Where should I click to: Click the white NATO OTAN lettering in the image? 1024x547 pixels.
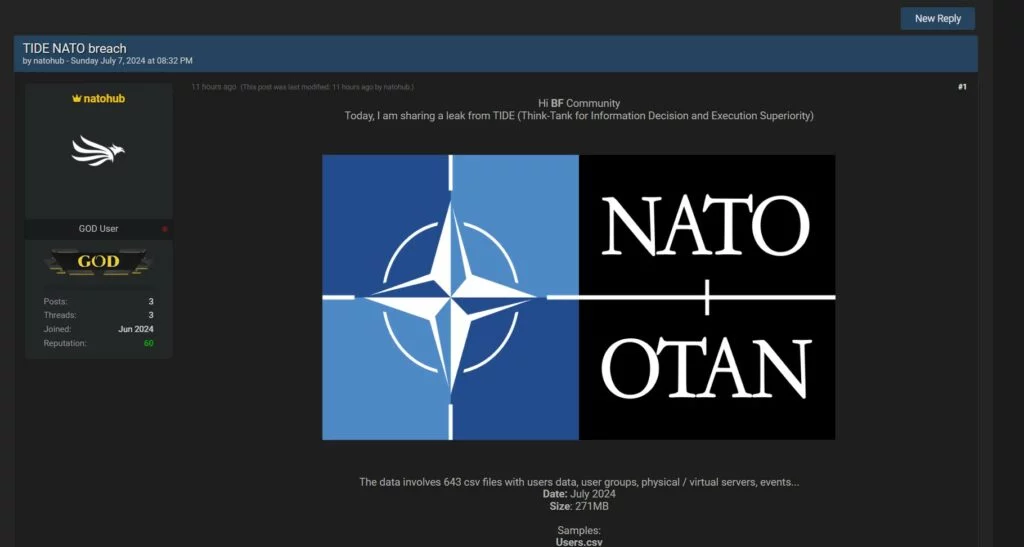(707, 297)
